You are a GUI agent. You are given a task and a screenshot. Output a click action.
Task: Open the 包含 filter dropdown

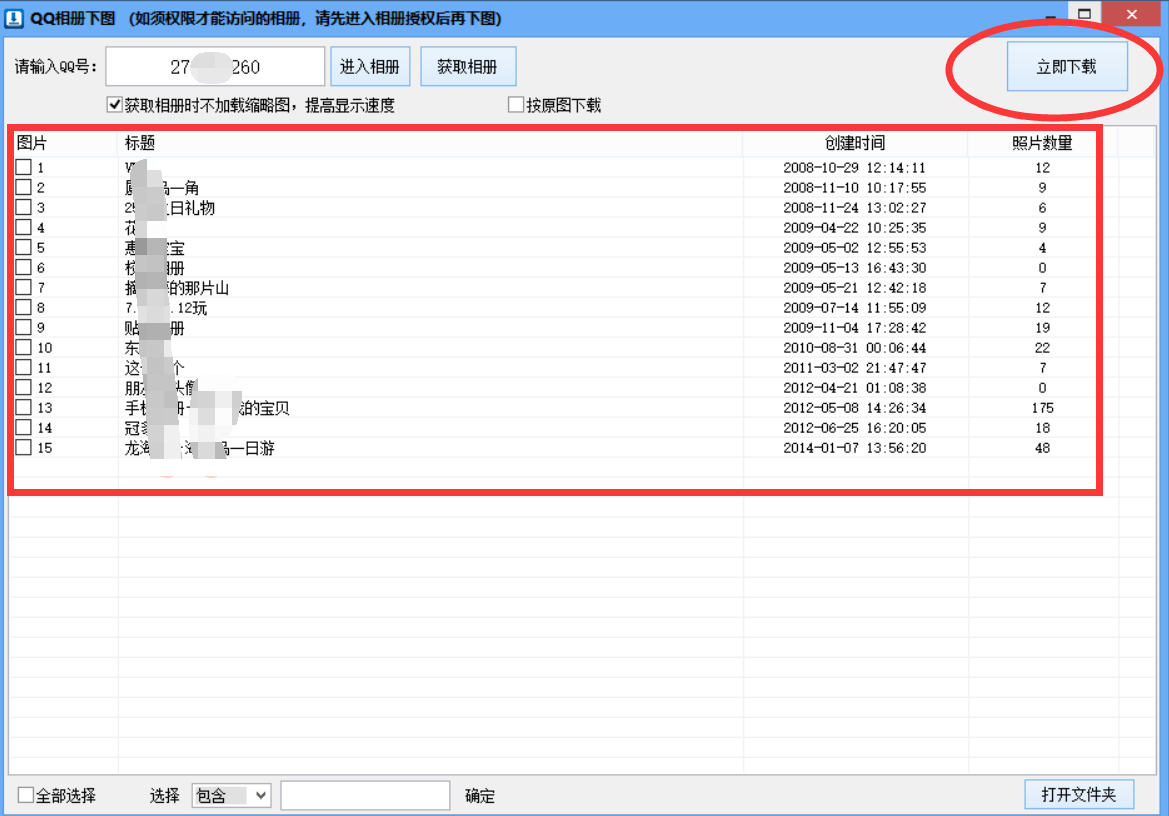[x=231, y=796]
